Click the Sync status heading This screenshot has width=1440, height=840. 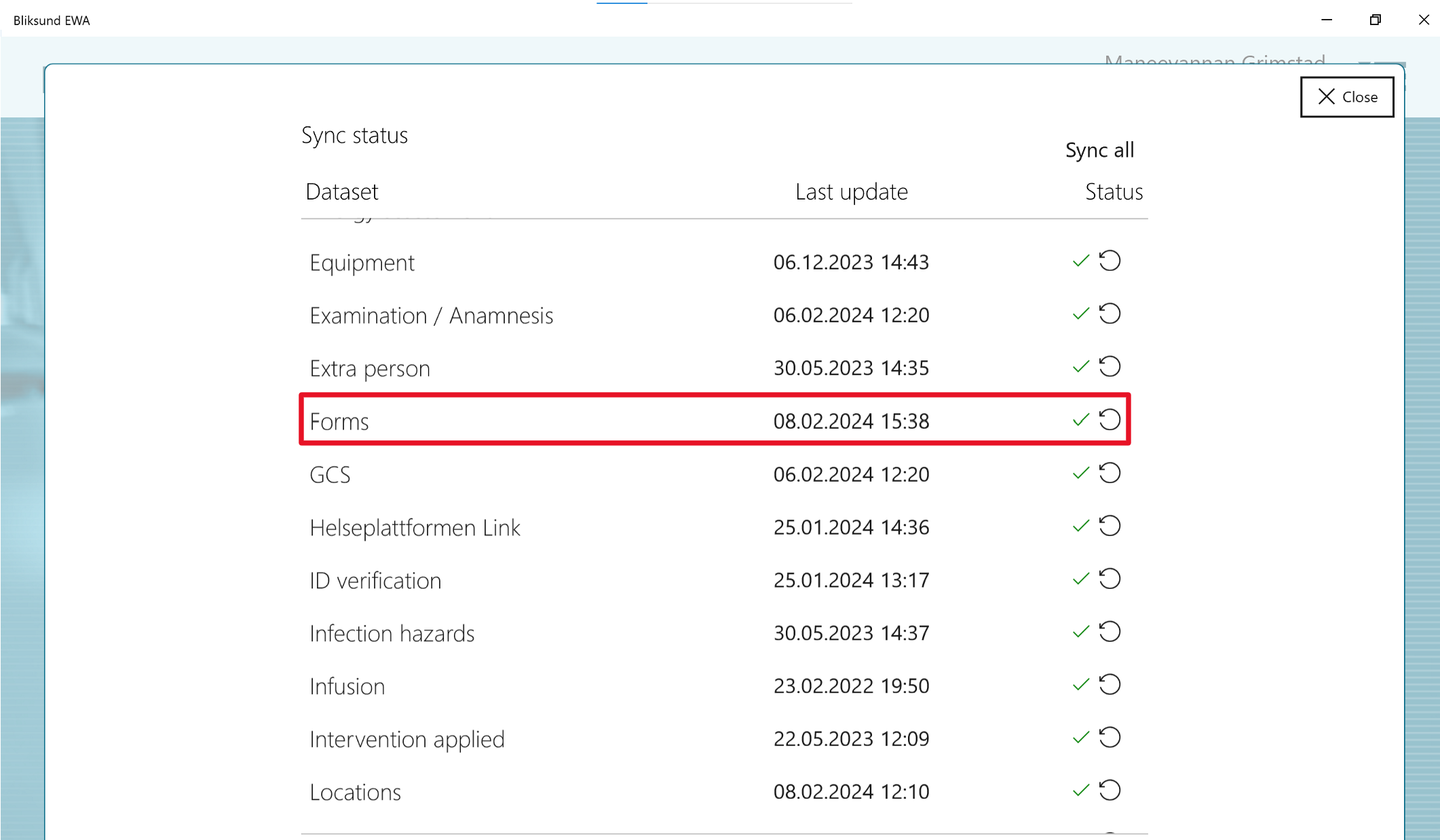tap(355, 135)
